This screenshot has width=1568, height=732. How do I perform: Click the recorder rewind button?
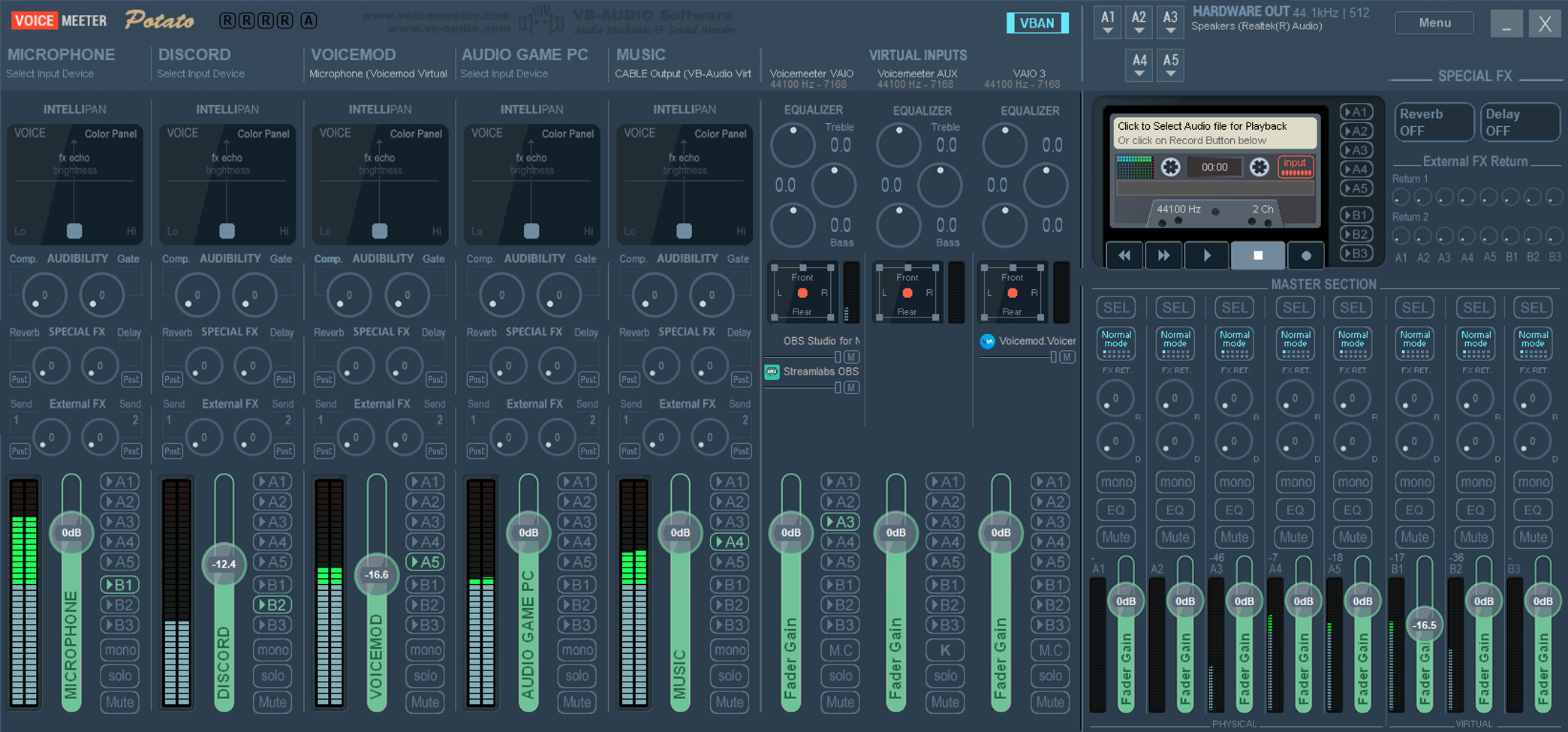(x=1124, y=255)
